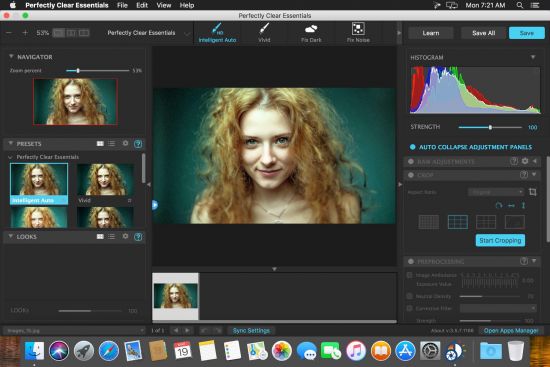This screenshot has height=367, width=550.
Task: Open the Looks help icon
Action: click(138, 237)
